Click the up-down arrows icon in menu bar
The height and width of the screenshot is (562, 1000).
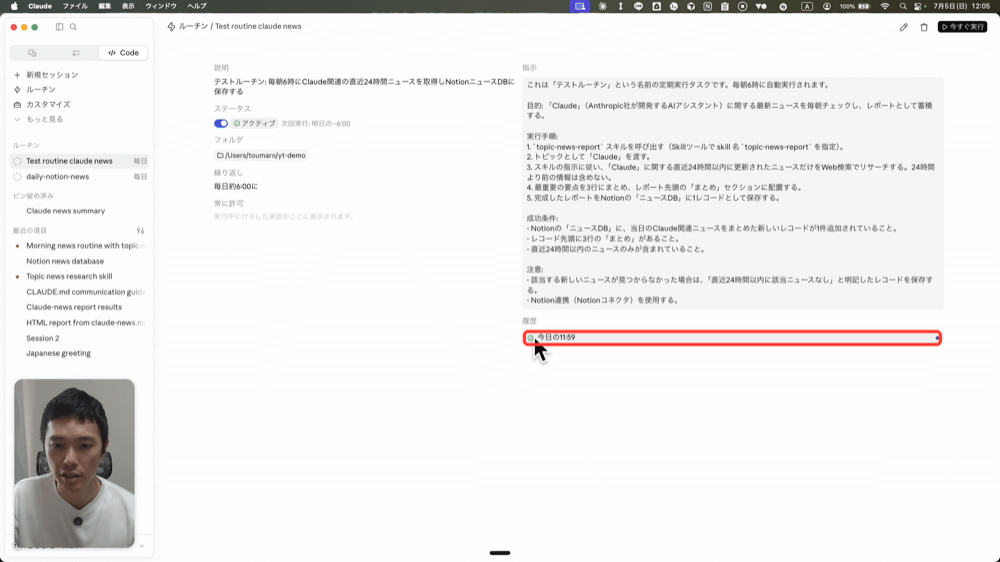[x=621, y=6]
